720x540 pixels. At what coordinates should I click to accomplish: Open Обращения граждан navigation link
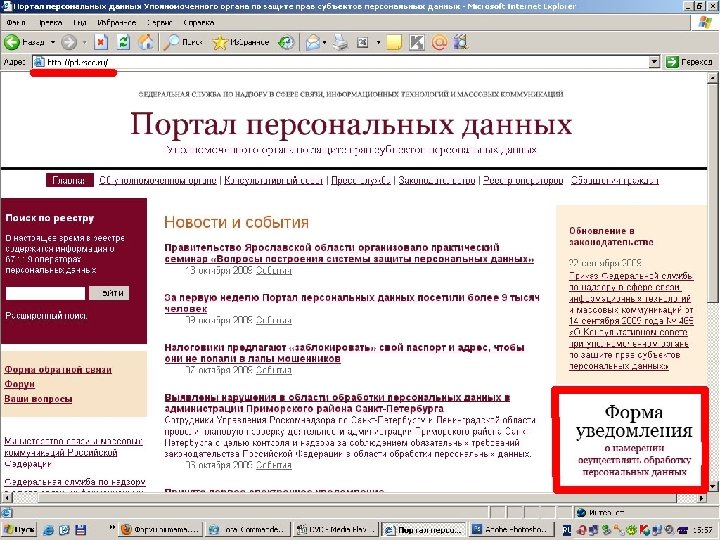click(x=615, y=180)
